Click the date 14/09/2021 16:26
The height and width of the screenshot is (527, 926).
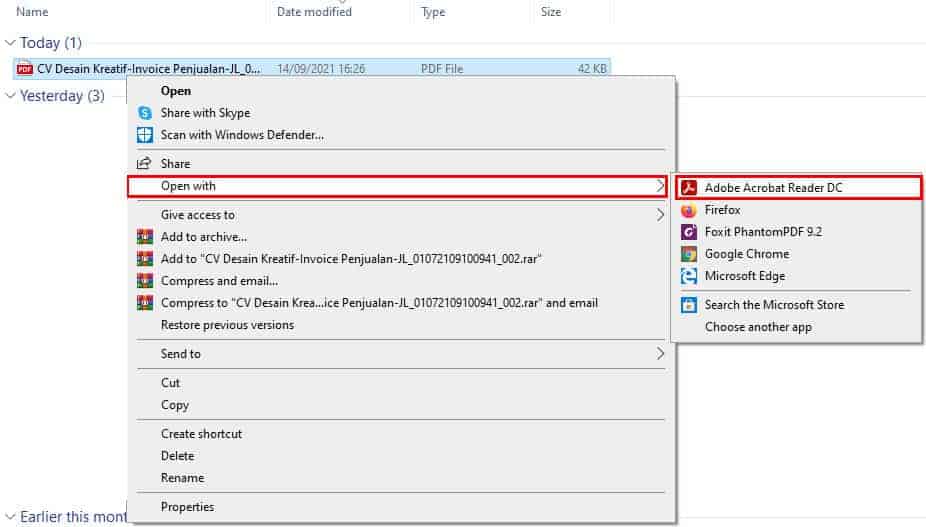321,69
